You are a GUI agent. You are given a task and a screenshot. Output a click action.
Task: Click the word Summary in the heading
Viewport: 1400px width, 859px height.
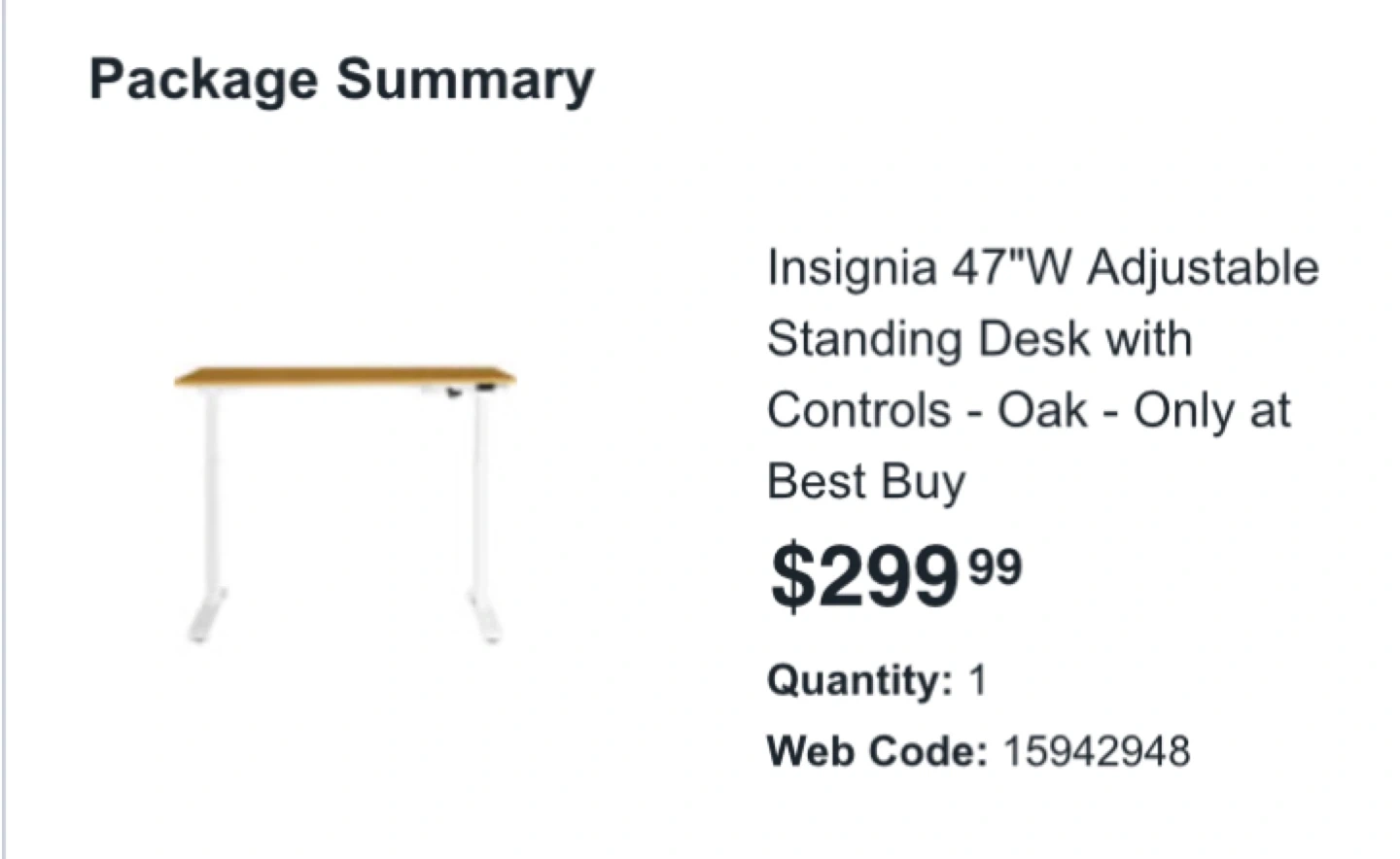465,80
